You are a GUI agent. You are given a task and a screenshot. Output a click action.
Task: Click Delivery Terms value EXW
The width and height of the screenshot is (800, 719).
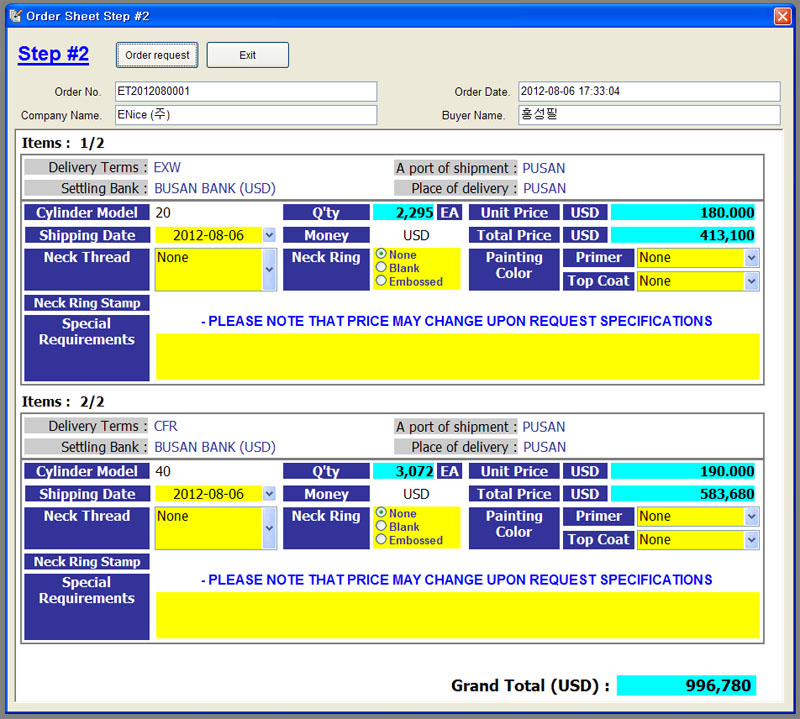[x=167, y=167]
